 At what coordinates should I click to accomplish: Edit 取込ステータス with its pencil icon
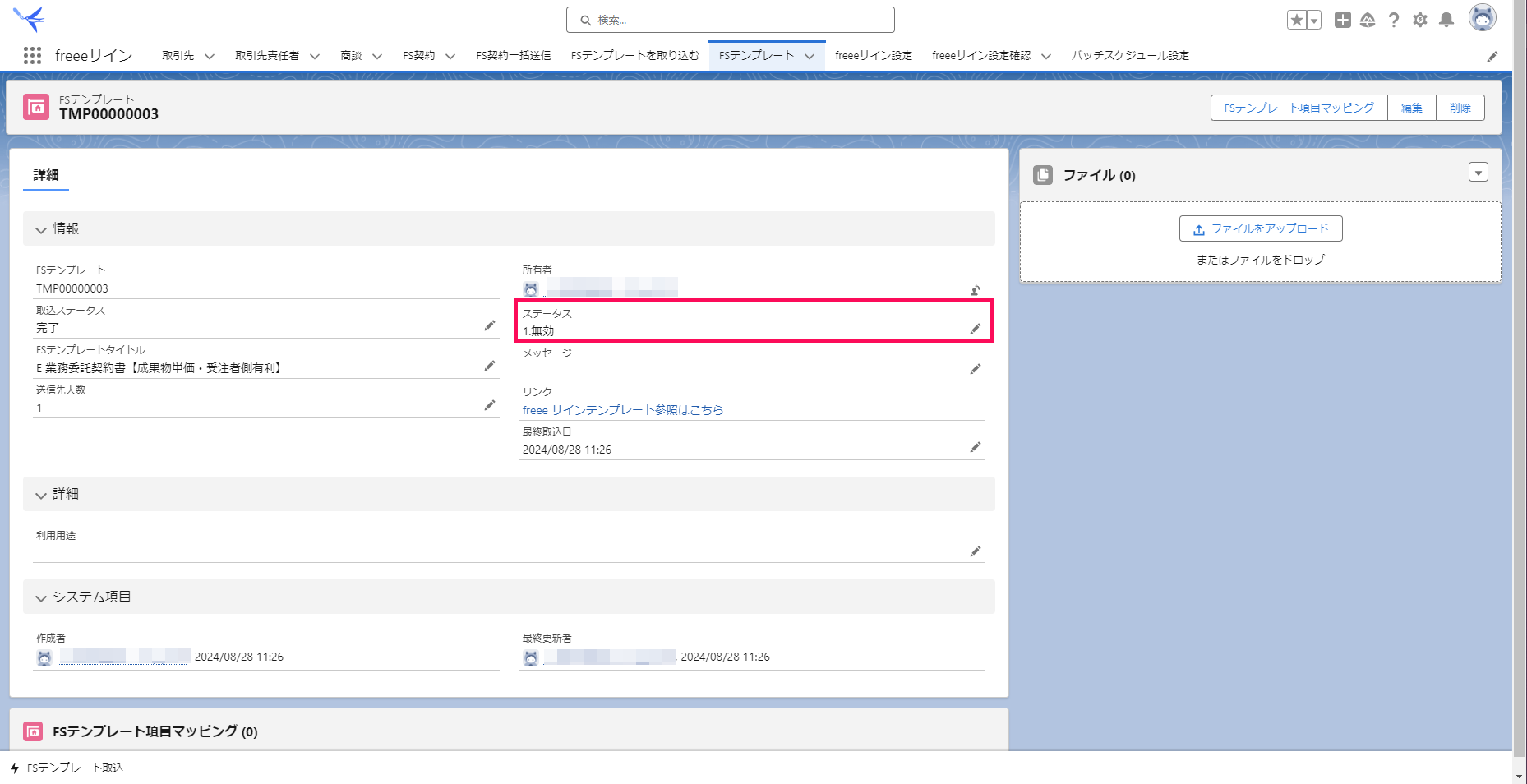point(490,325)
